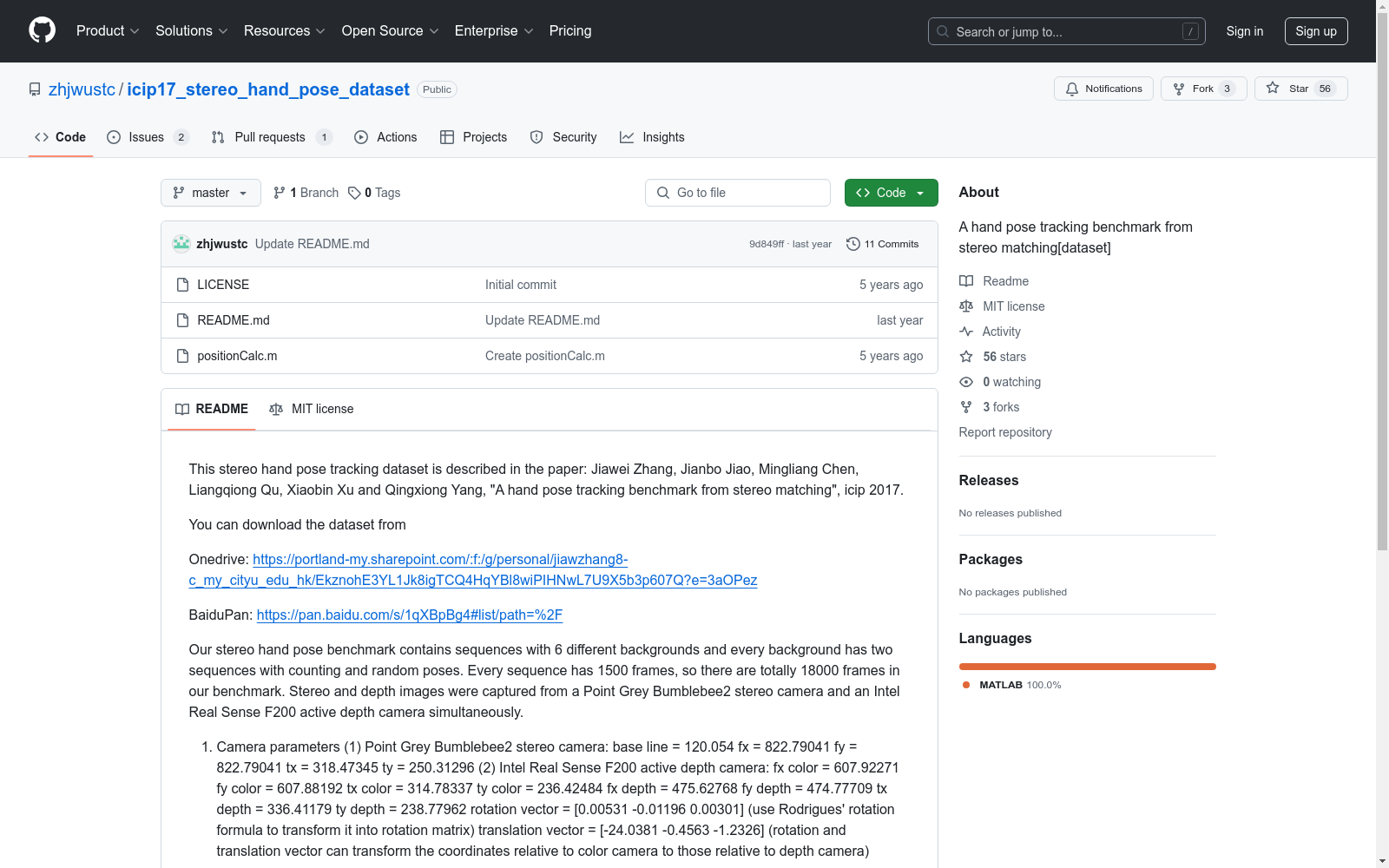The image size is (1389, 868).
Task: Click the tag icon beside 0 Tags
Action: coord(354,193)
